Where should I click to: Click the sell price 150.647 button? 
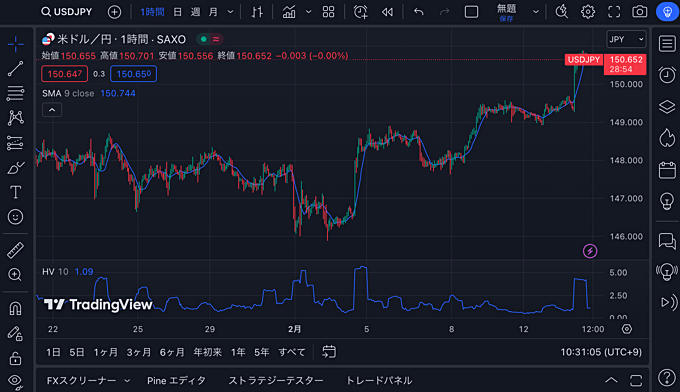[x=65, y=74]
